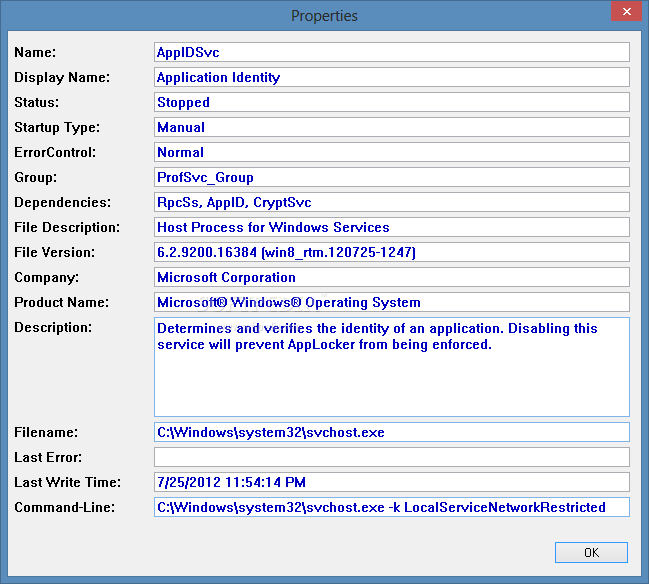
Task: Click the Name field showing AppIDSvc
Action: (392, 52)
